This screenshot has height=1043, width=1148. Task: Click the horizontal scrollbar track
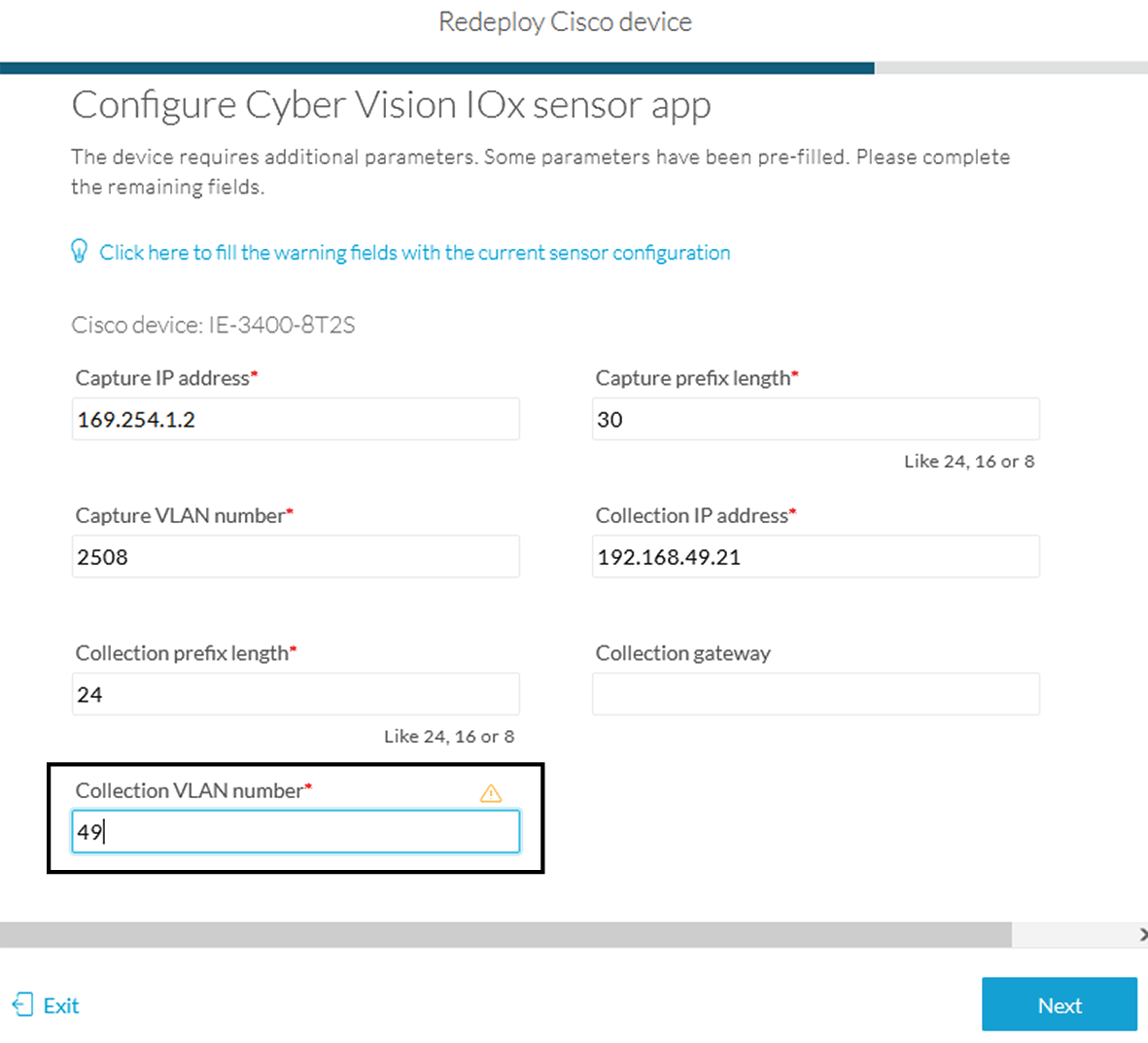point(505,935)
